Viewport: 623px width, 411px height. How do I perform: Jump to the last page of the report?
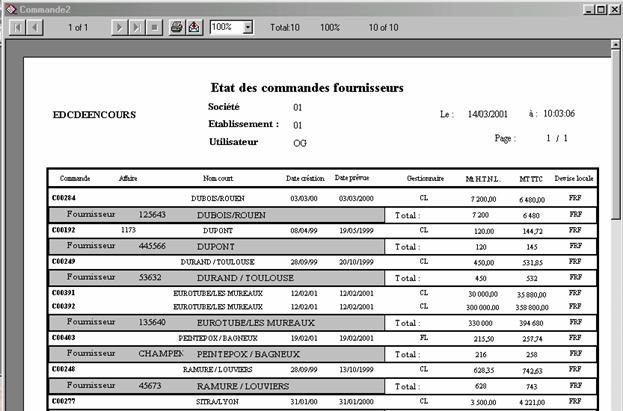137,27
